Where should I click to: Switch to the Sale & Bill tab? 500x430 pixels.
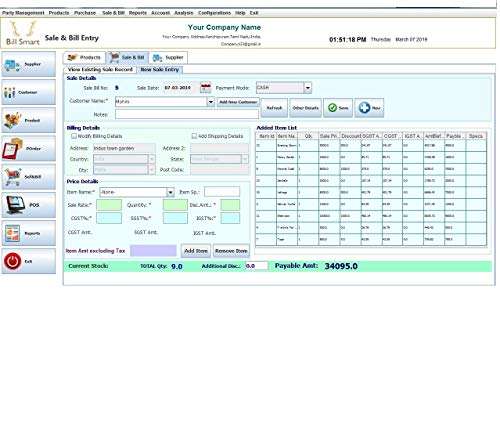click(x=128, y=58)
